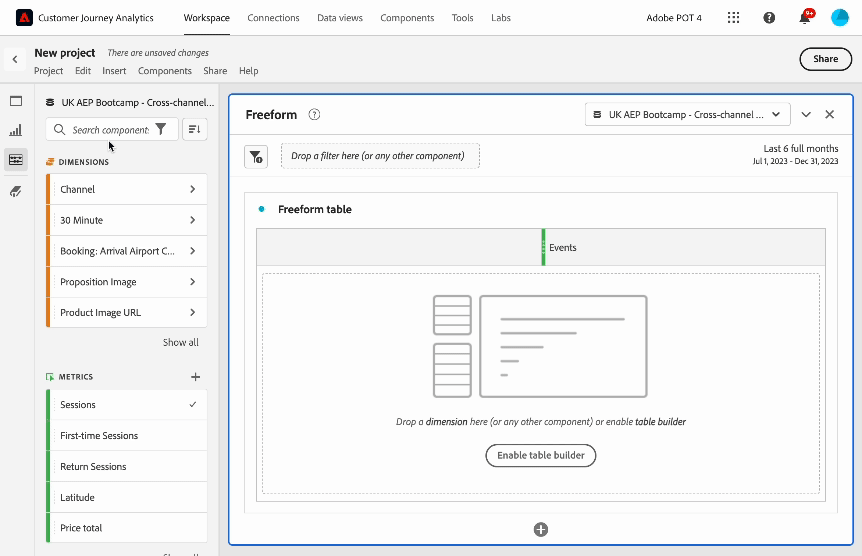The width and height of the screenshot is (862, 556).
Task: Click the Adobe logo icon
Action: 24,18
